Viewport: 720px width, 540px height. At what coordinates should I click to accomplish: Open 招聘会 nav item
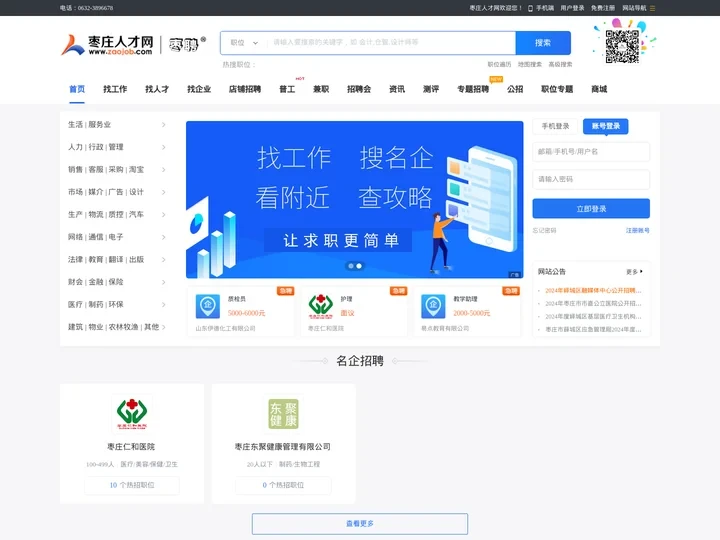359,89
